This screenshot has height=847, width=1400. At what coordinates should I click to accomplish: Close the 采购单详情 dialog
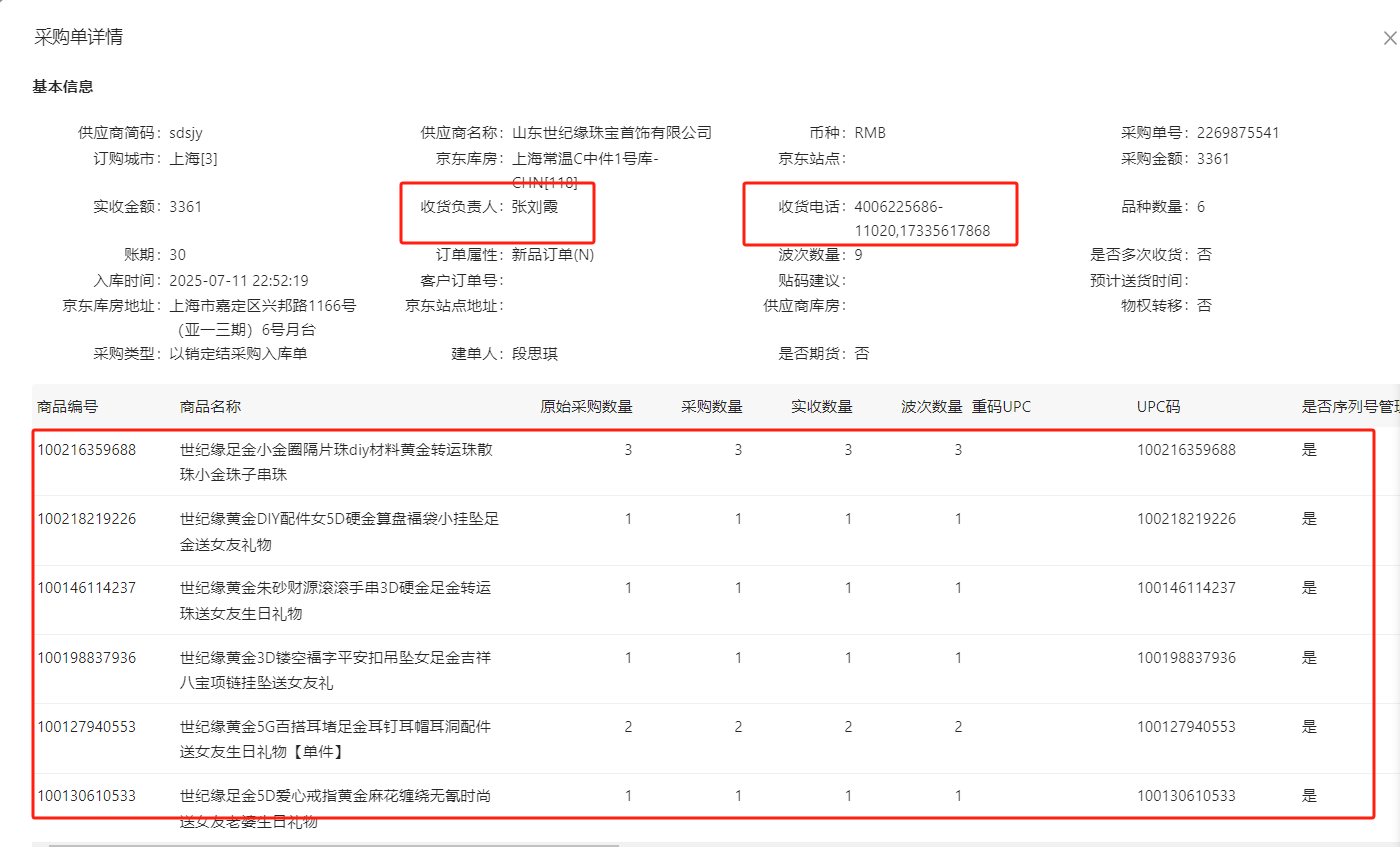point(1388,38)
